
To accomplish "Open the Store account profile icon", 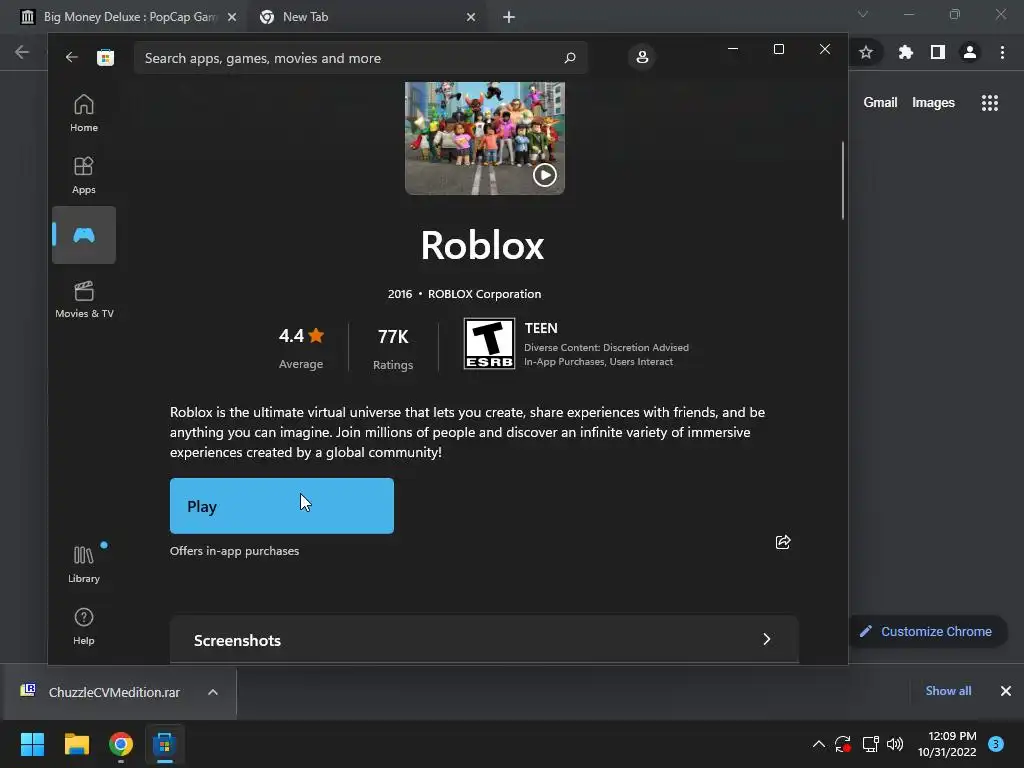I will 642,57.
